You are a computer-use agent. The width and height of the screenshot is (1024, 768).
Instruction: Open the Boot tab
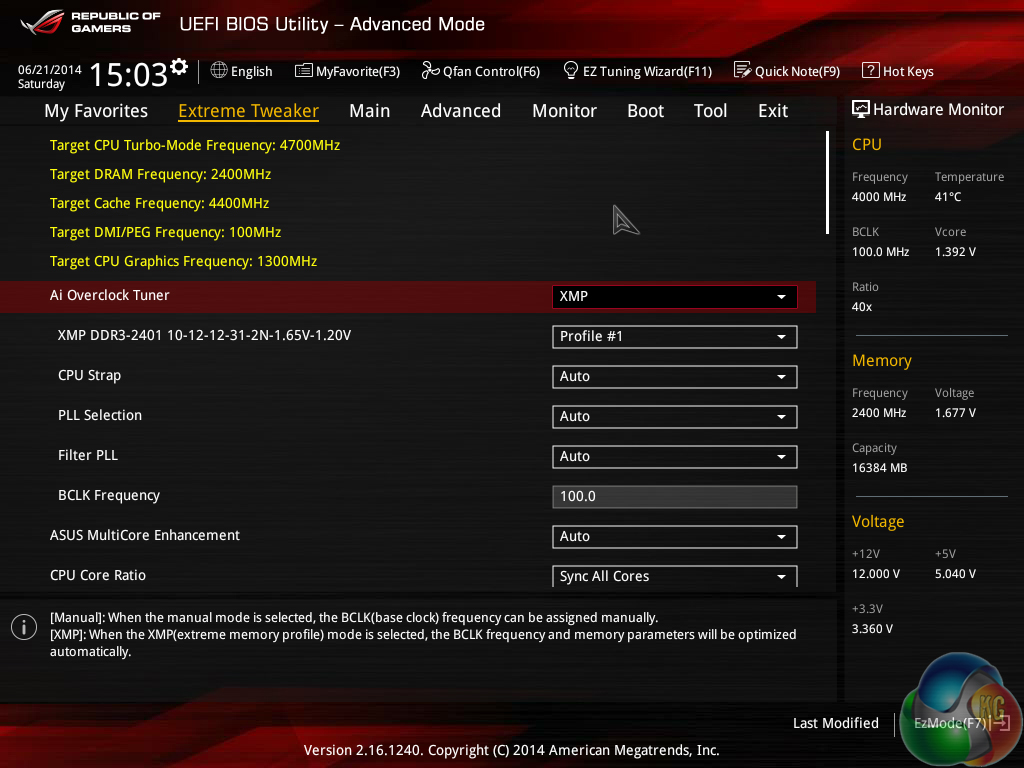tap(645, 111)
